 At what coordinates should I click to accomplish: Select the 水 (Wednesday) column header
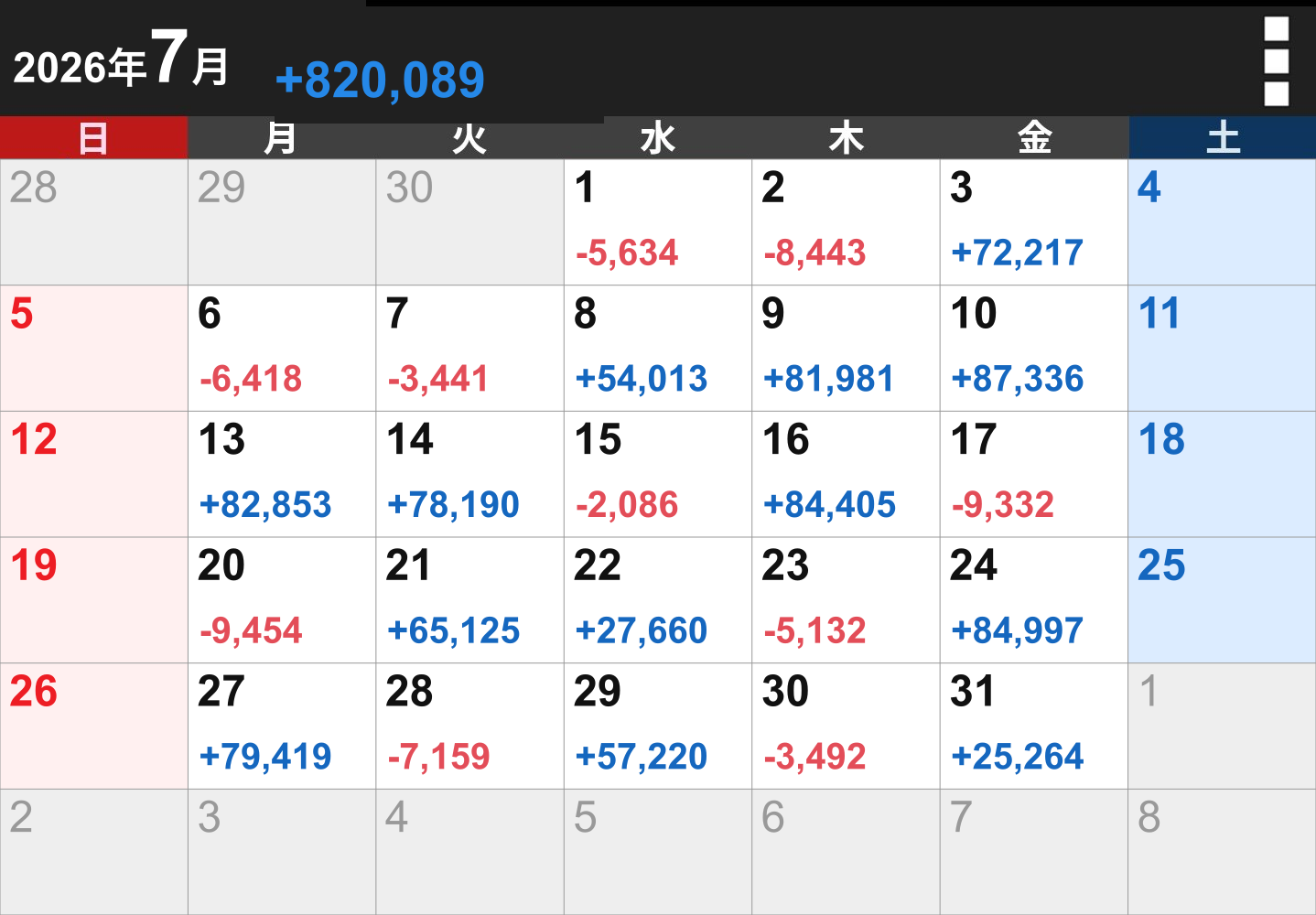(658, 138)
